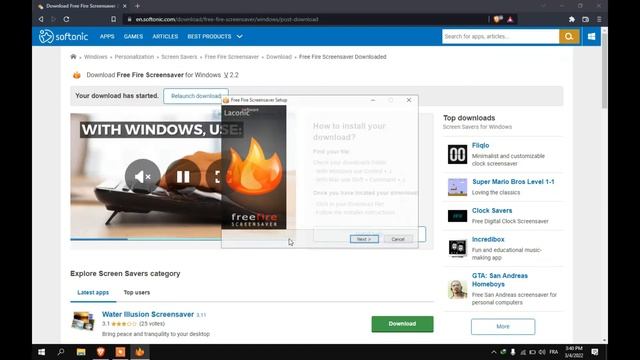Image resolution: width=640 pixels, height=360 pixels.
Task: Click the browser address bar
Action: click(x=306, y=19)
